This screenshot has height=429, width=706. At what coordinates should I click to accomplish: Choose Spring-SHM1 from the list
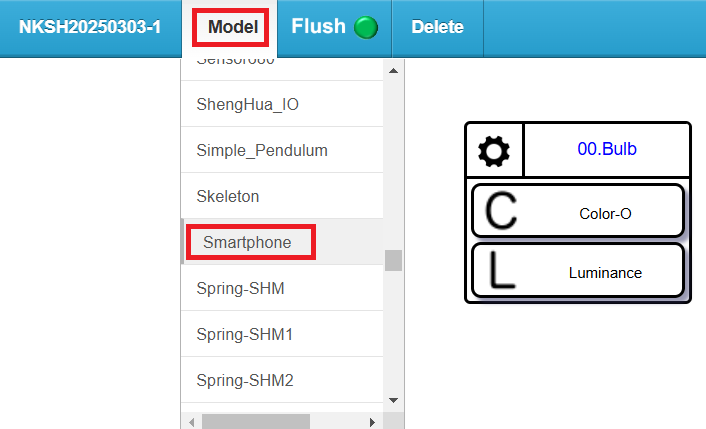click(245, 334)
